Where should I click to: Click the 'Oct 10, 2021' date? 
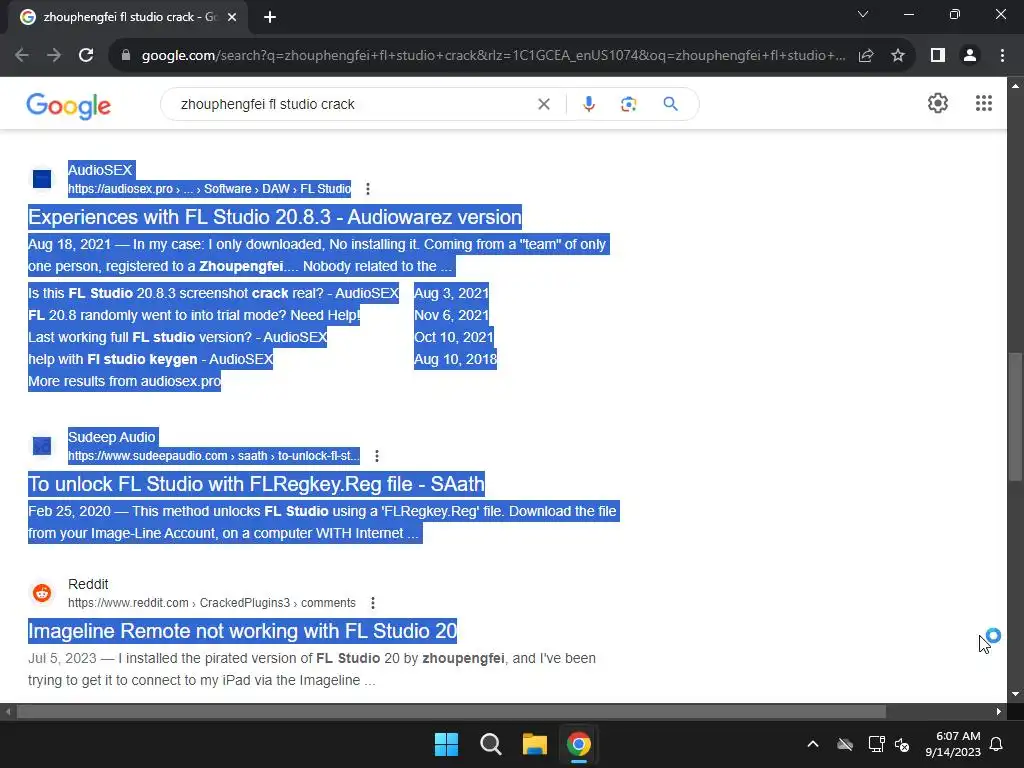454,338
